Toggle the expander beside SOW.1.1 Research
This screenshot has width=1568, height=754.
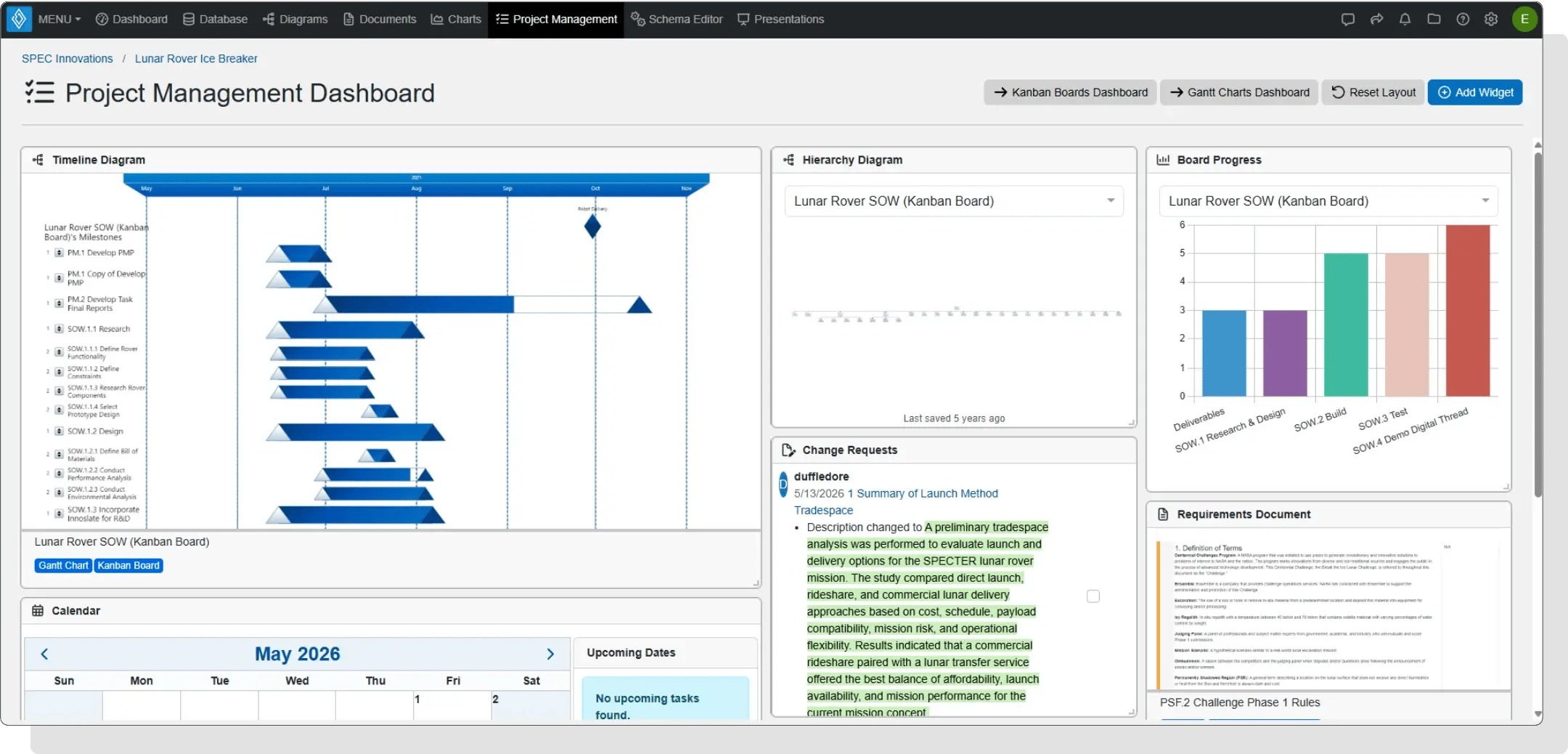[59, 329]
